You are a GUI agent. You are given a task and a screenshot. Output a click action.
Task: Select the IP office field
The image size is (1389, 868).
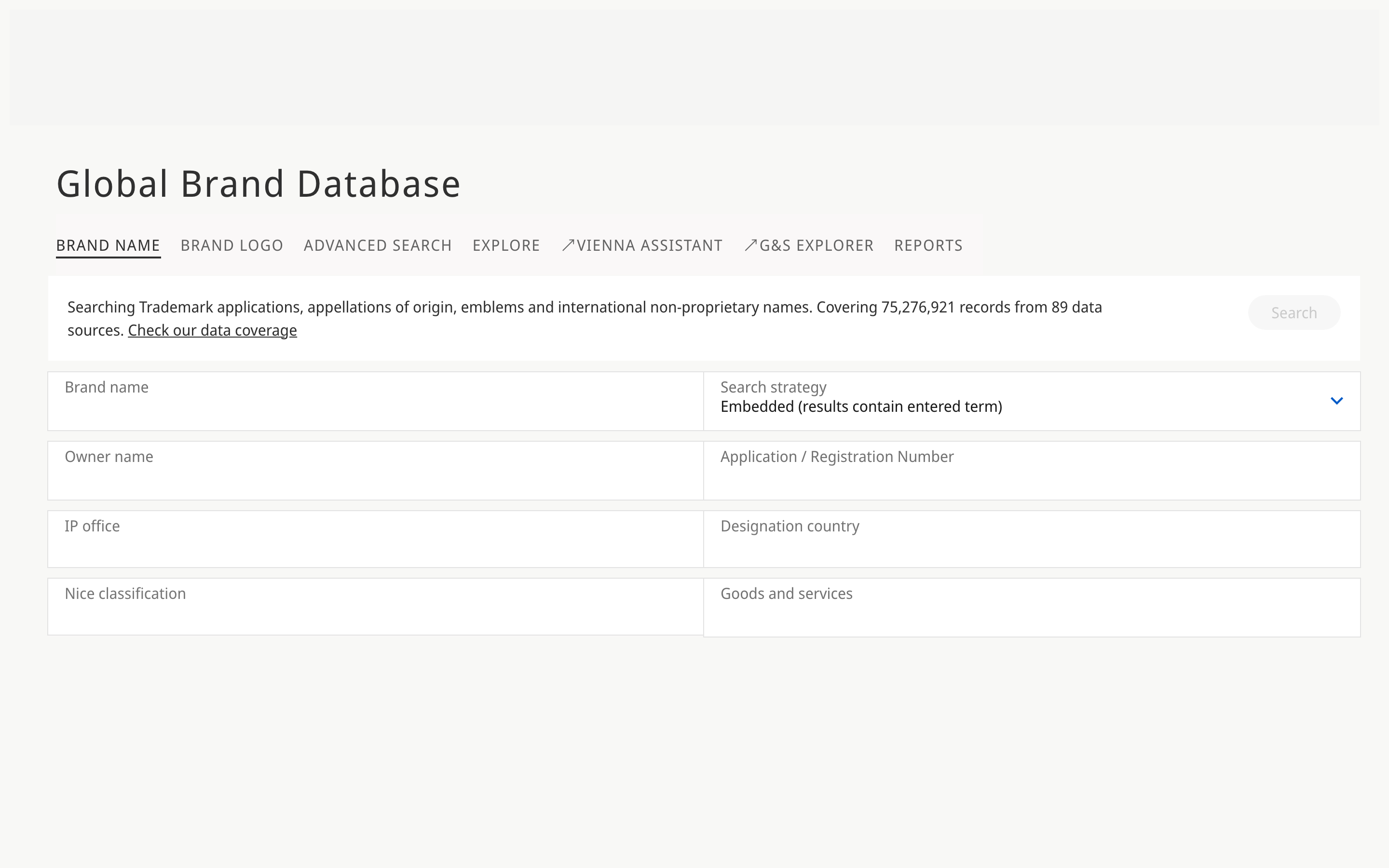coord(375,539)
